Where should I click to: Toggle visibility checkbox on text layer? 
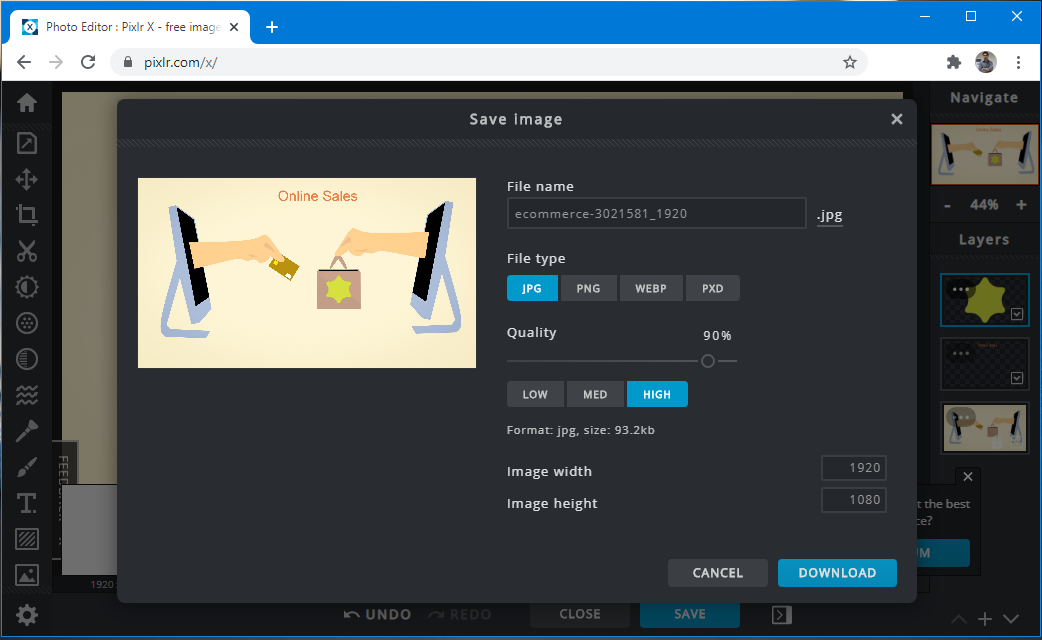pos(1017,378)
